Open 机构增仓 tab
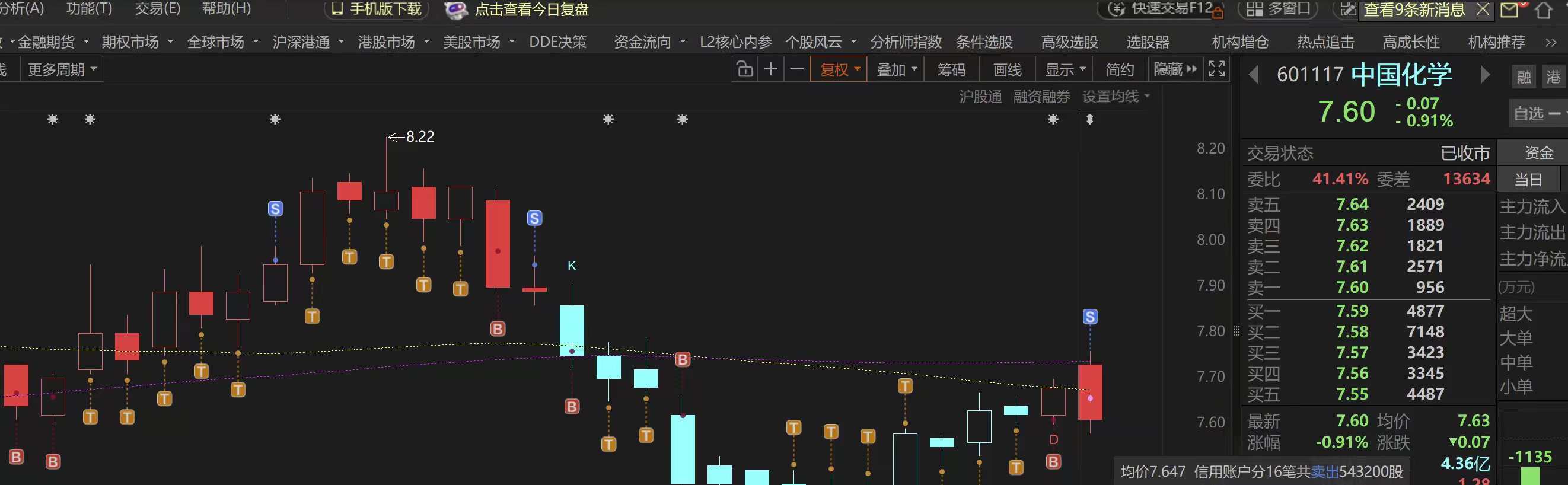 [1240, 42]
